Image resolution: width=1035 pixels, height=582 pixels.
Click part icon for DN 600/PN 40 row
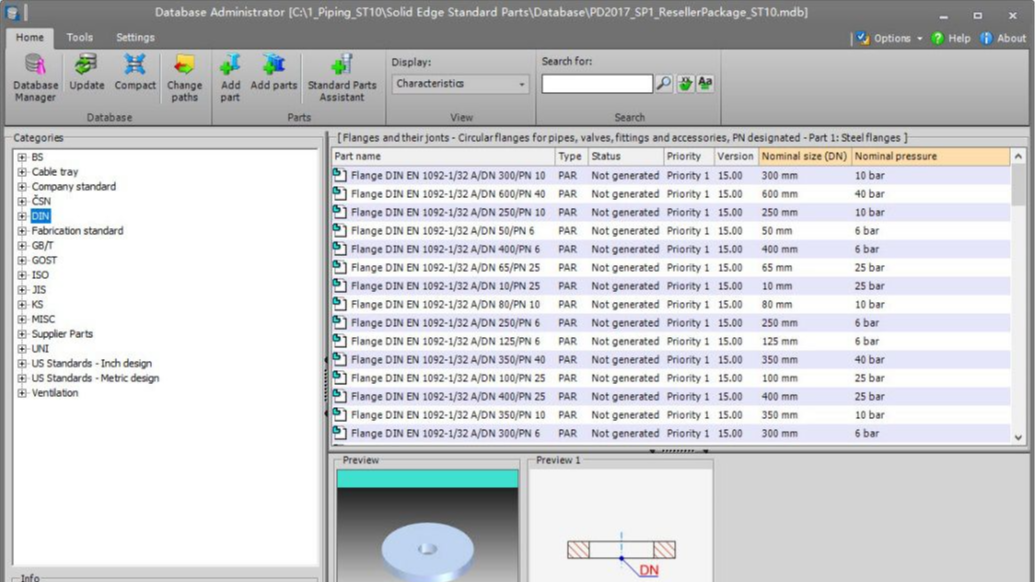click(339, 193)
